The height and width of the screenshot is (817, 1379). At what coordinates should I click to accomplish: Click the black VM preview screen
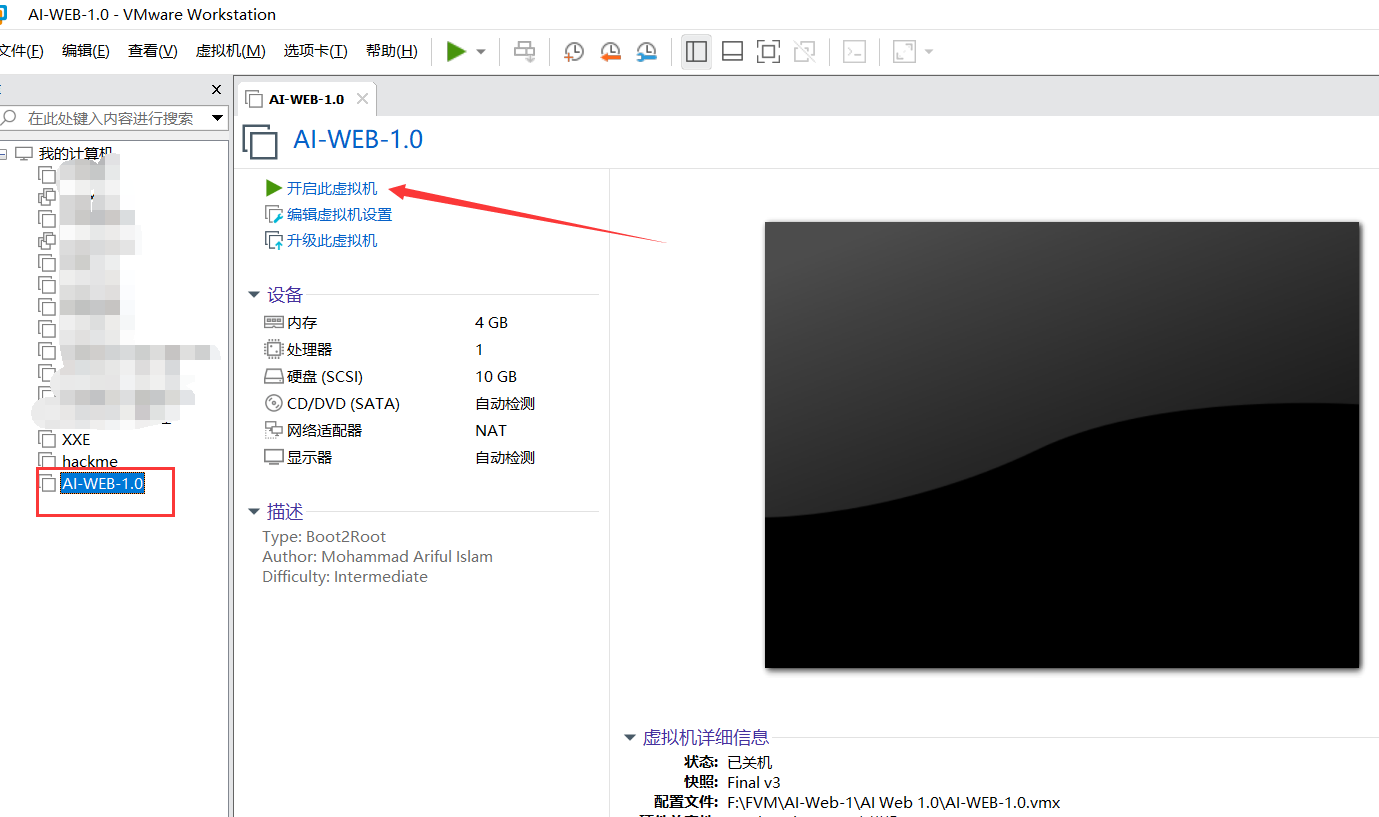(1062, 444)
